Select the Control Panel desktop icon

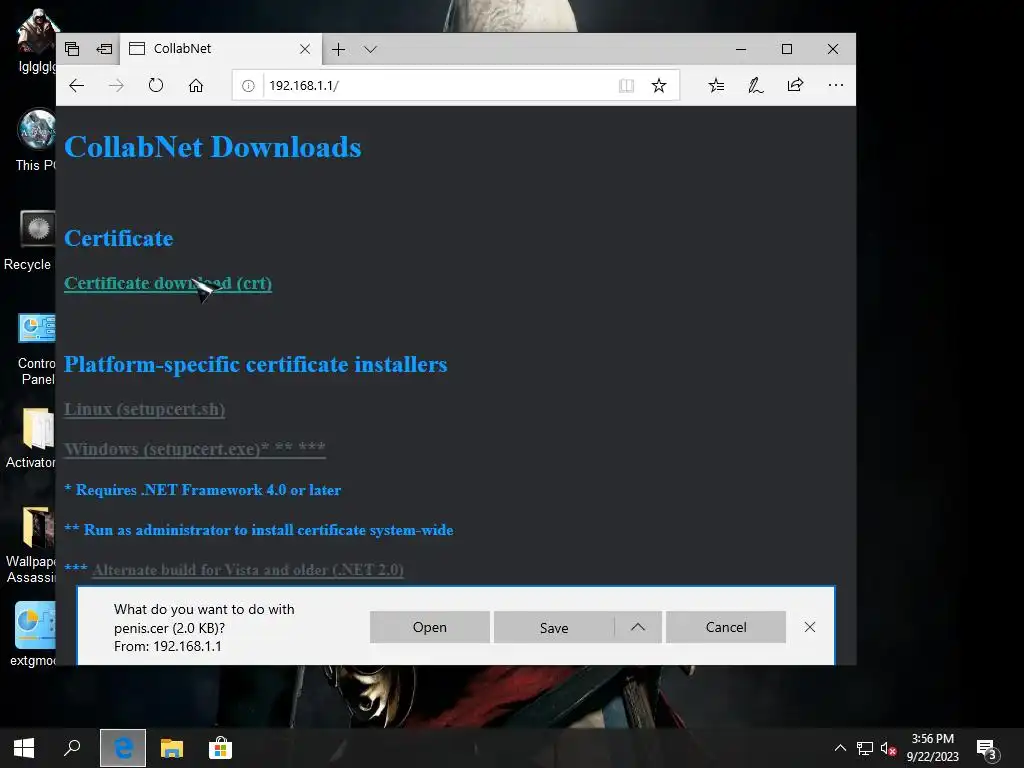(x=37, y=349)
